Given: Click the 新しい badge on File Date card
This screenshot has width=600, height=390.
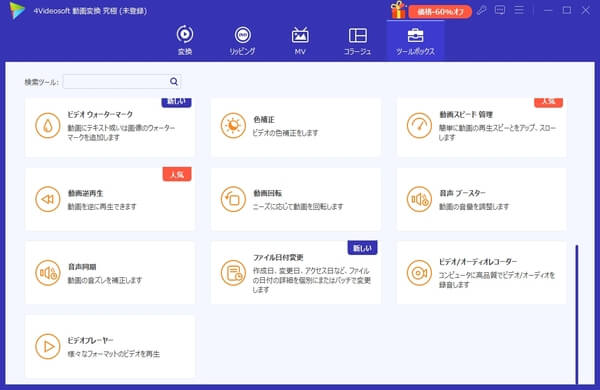Looking at the screenshot, I should pos(362,248).
